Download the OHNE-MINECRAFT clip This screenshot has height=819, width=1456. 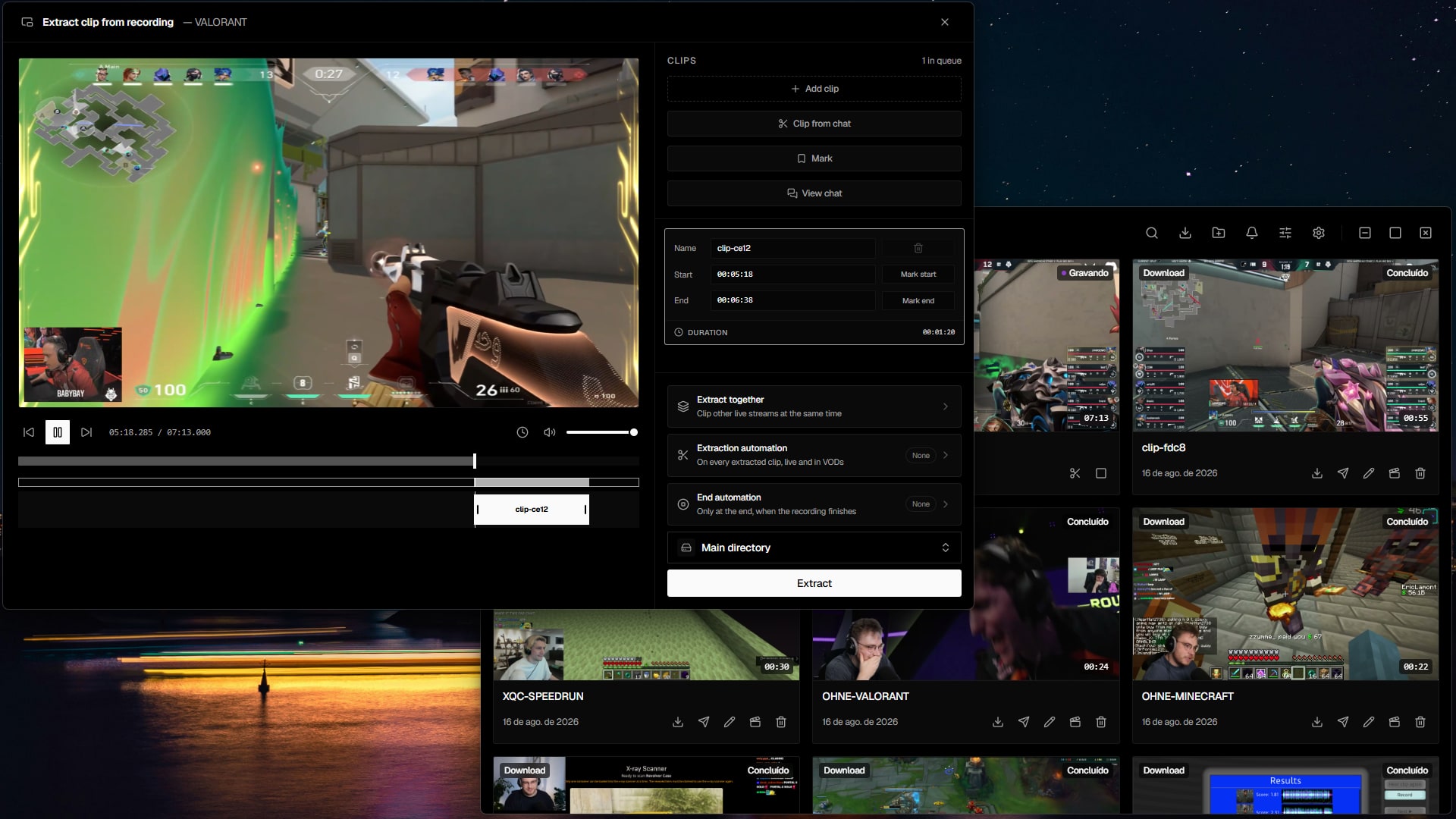click(1317, 722)
